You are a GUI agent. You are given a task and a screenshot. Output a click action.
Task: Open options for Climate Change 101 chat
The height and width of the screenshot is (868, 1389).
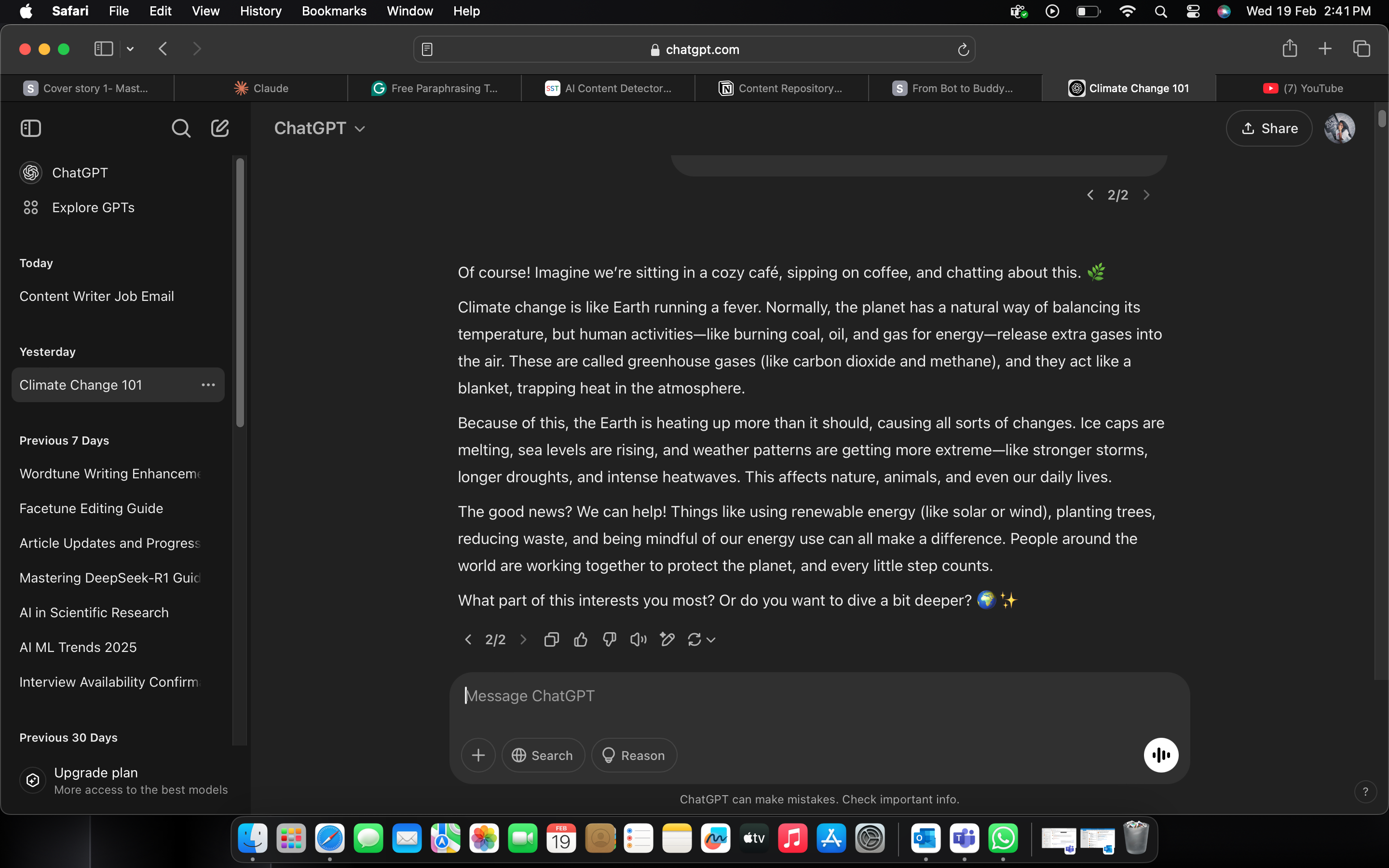208,385
